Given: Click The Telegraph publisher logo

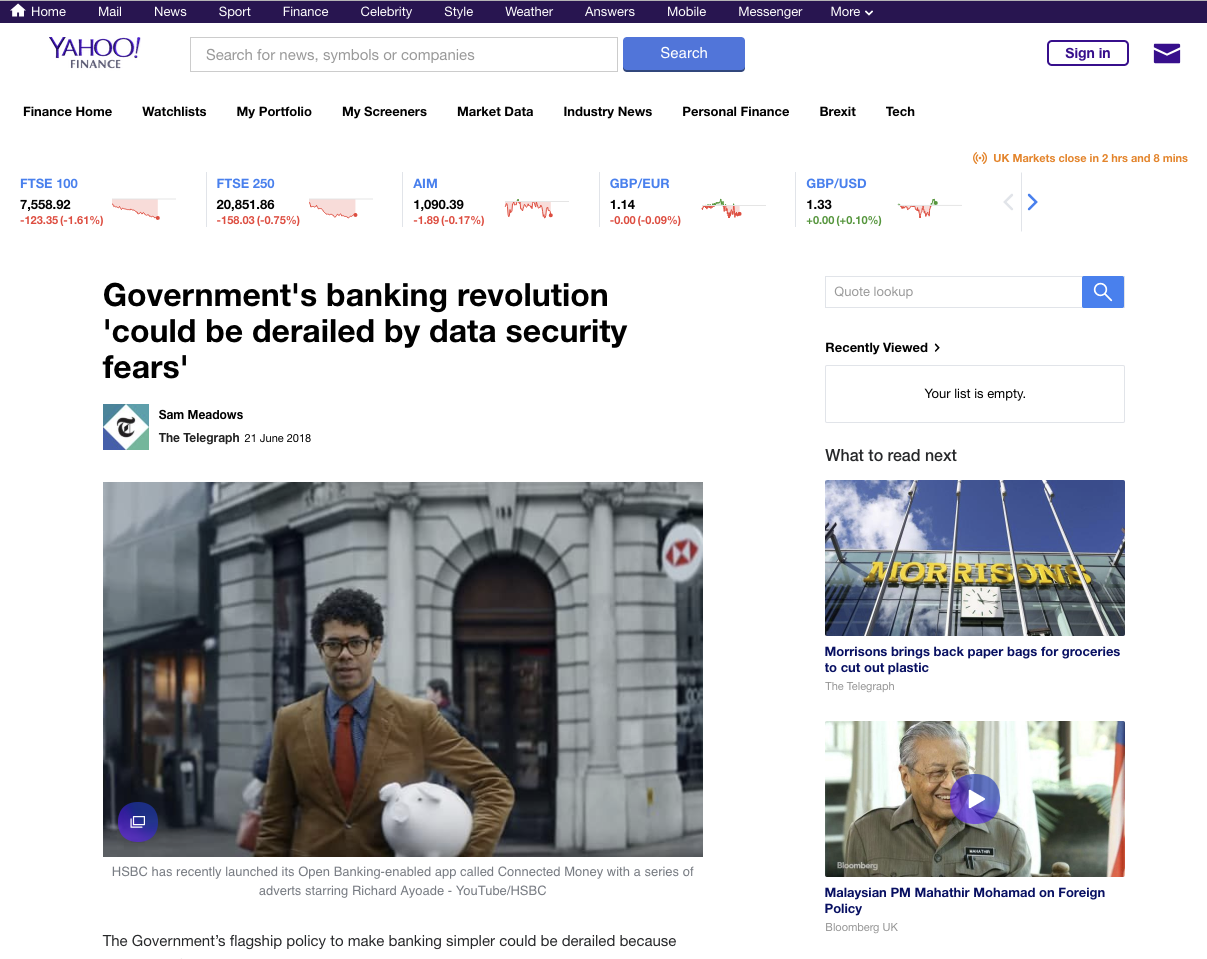Looking at the screenshot, I should coord(126,427).
